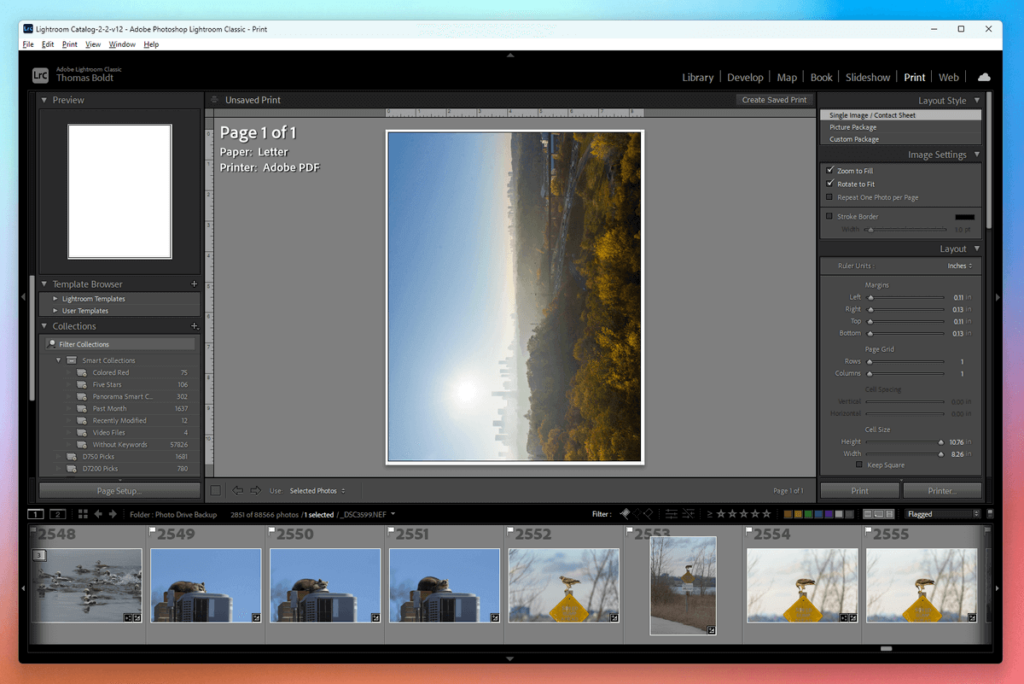Viewport: 1024px width, 684px height.
Task: Open the View menu
Action: click(x=93, y=44)
